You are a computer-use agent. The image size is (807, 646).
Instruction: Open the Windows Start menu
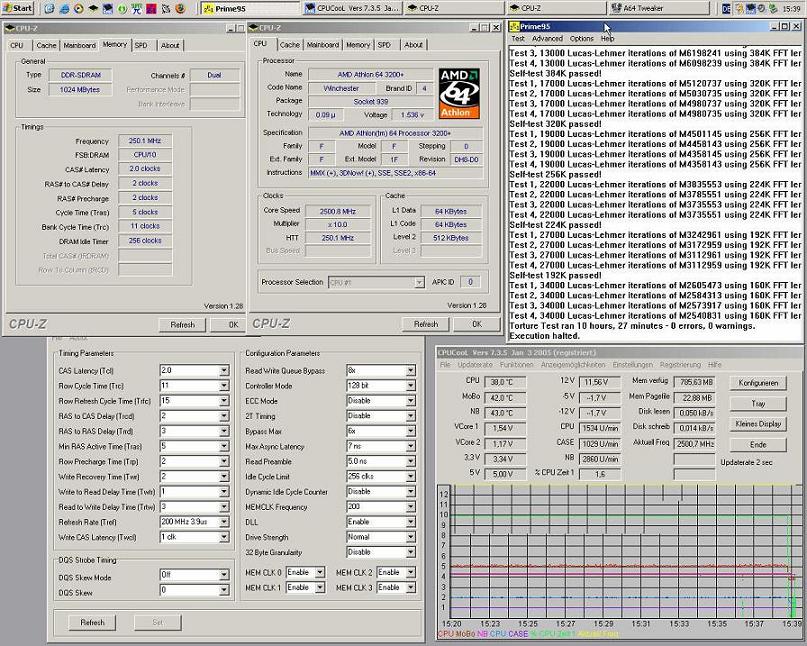click(x=17, y=8)
